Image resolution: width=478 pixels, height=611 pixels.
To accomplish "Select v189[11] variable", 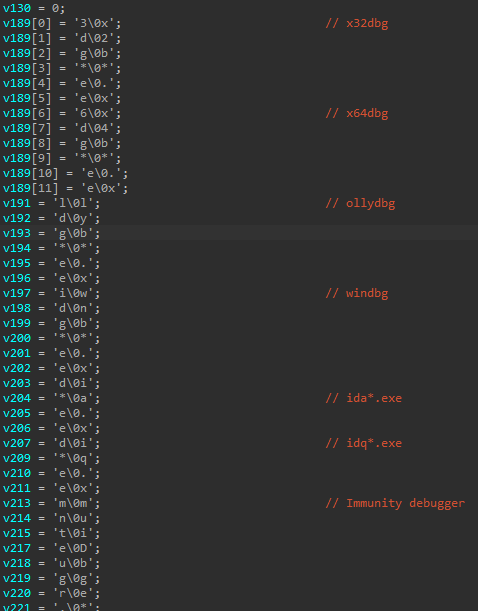I will click(31, 189).
